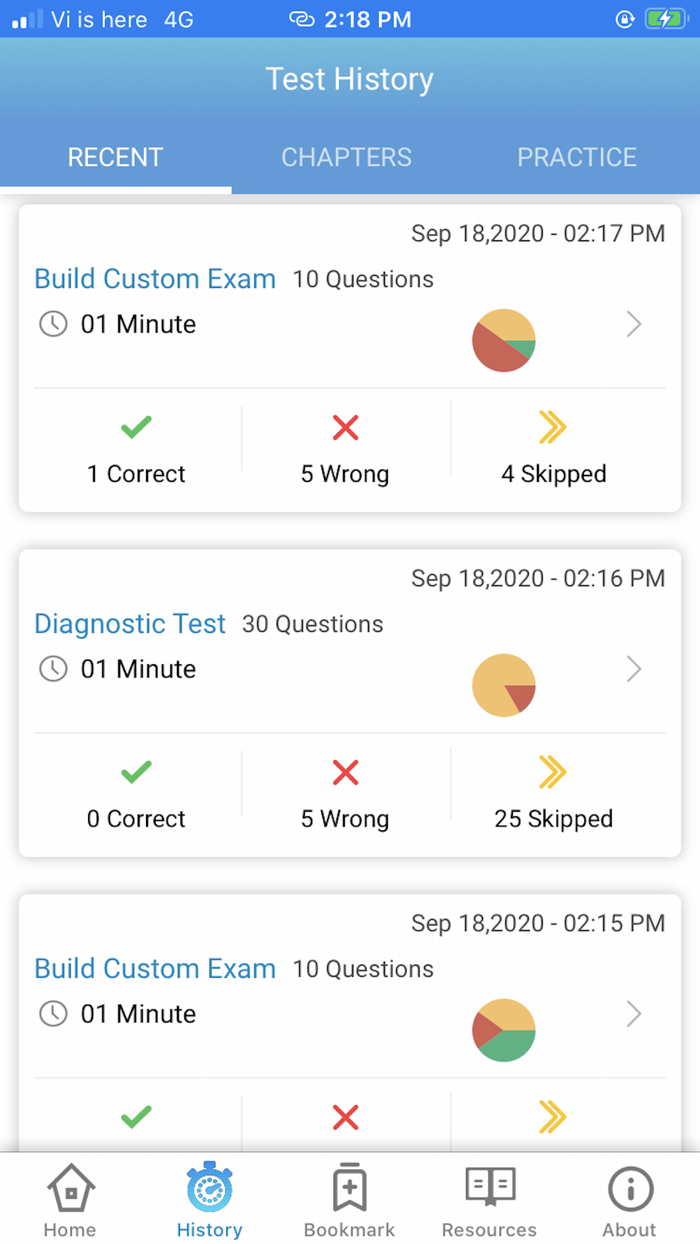Tap the pie chart in Diagnostic Test card

pos(504,685)
